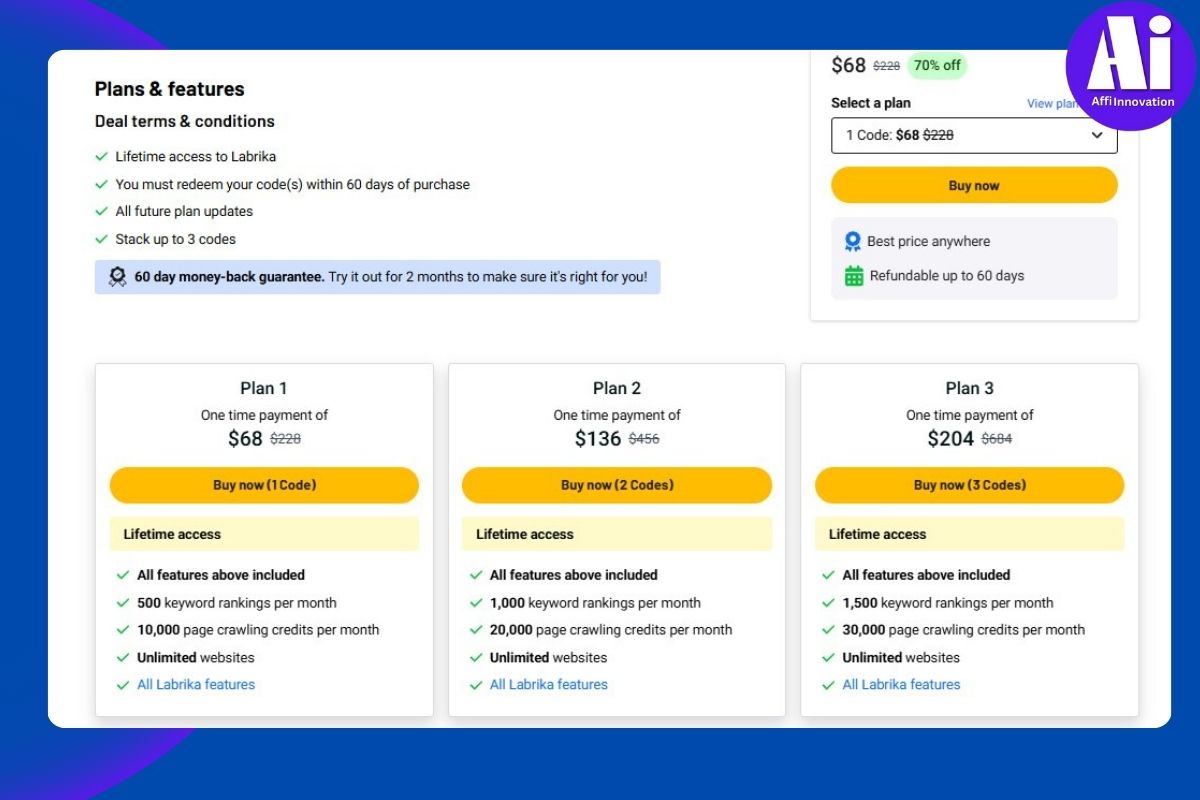Click the 70% off discount badge
The image size is (1200, 800).
(x=937, y=66)
